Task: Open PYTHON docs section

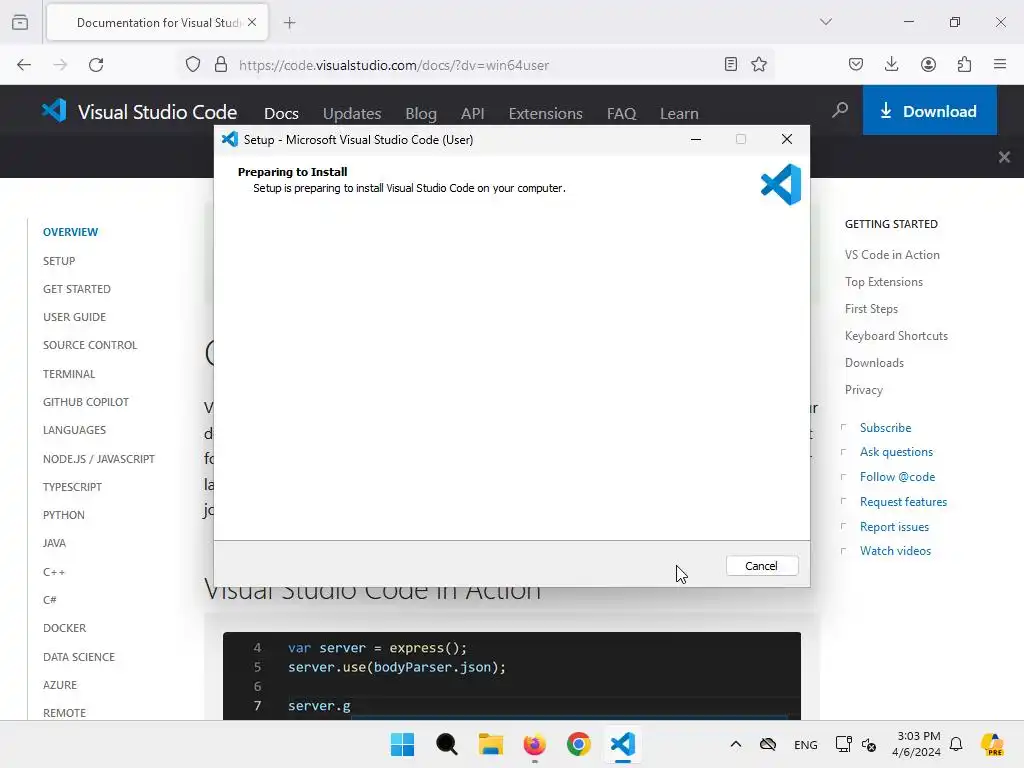Action: (x=64, y=515)
